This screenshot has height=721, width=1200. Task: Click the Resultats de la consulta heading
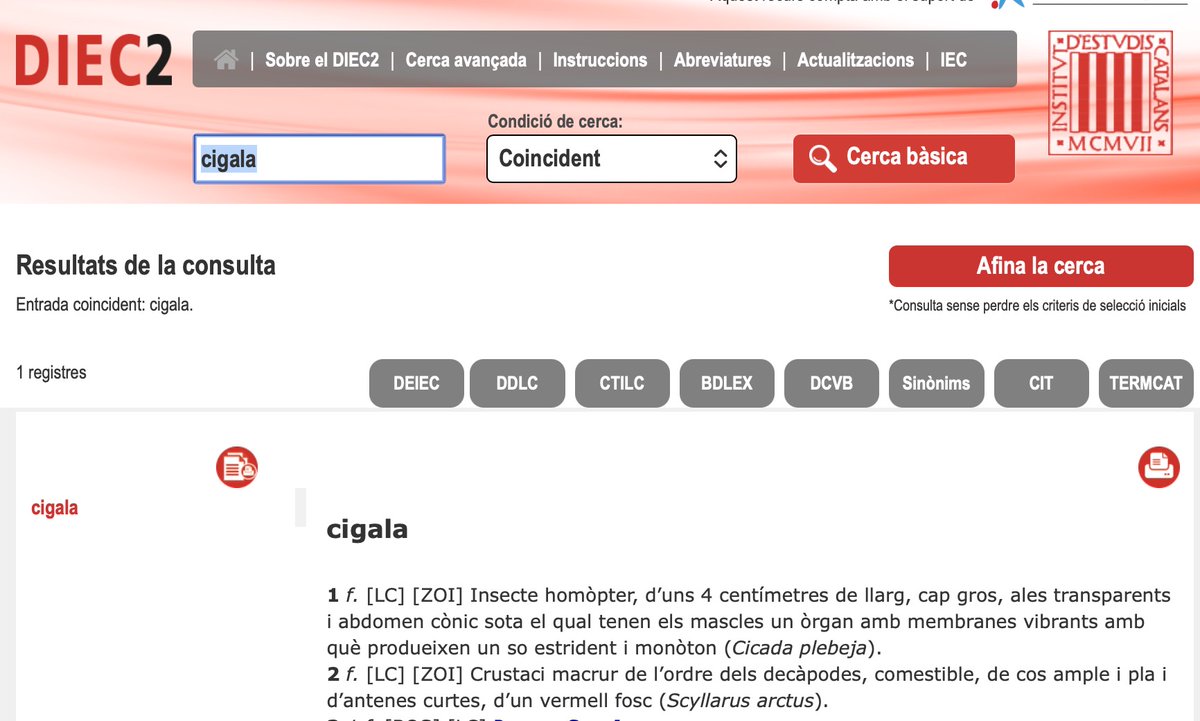click(146, 266)
